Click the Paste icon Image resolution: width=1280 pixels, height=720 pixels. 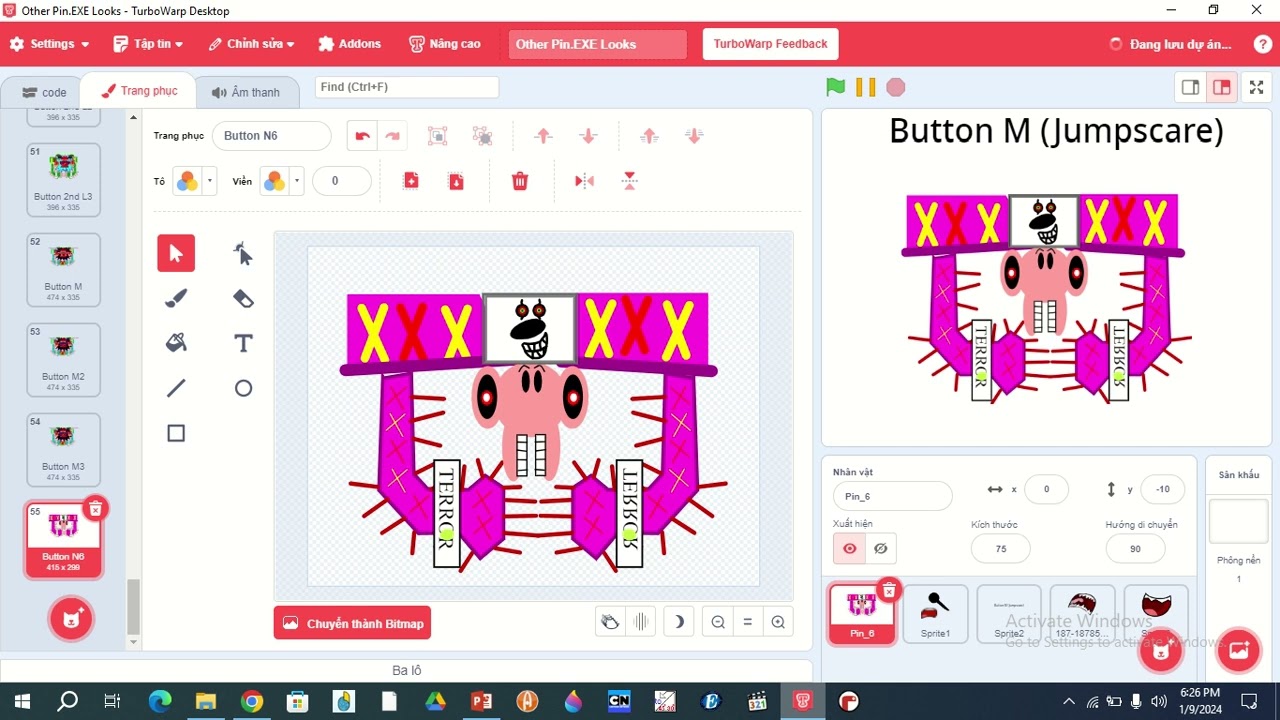tap(456, 181)
